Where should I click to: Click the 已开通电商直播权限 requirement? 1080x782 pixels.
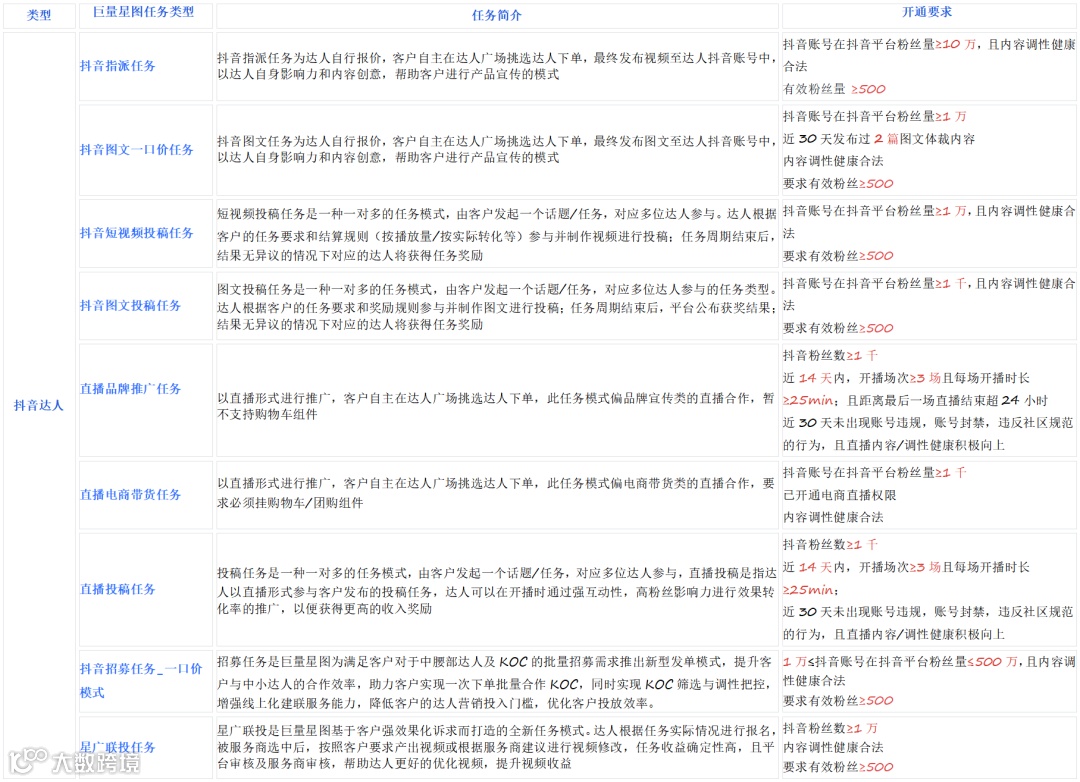[x=840, y=495]
